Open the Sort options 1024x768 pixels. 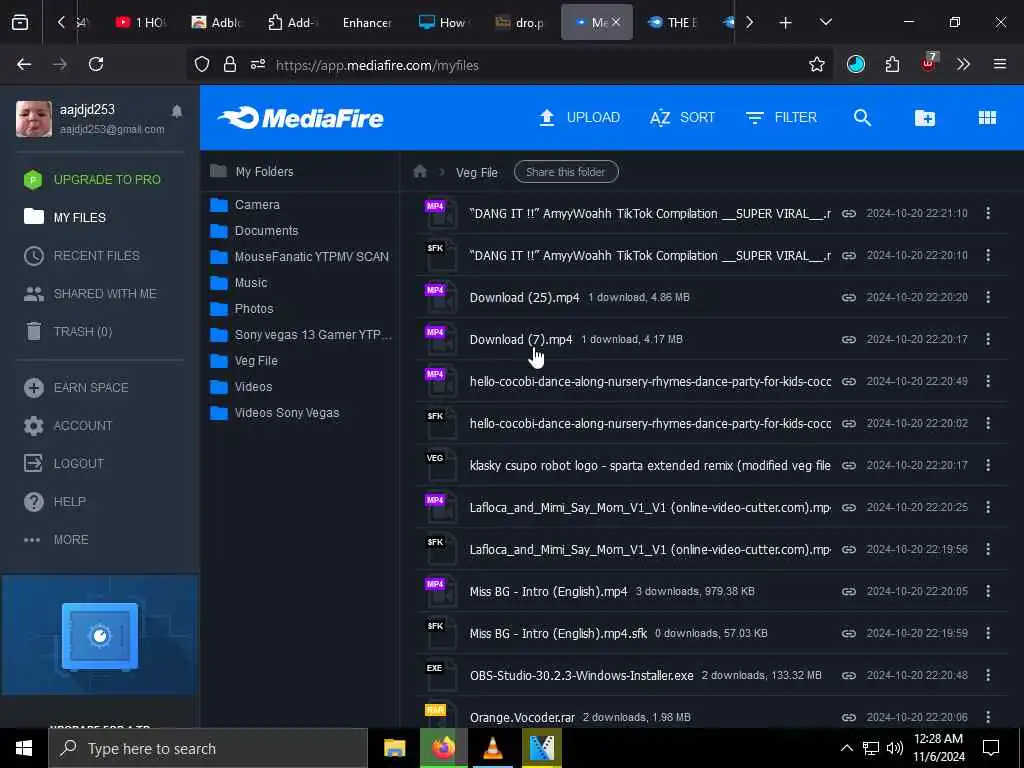(x=682, y=118)
